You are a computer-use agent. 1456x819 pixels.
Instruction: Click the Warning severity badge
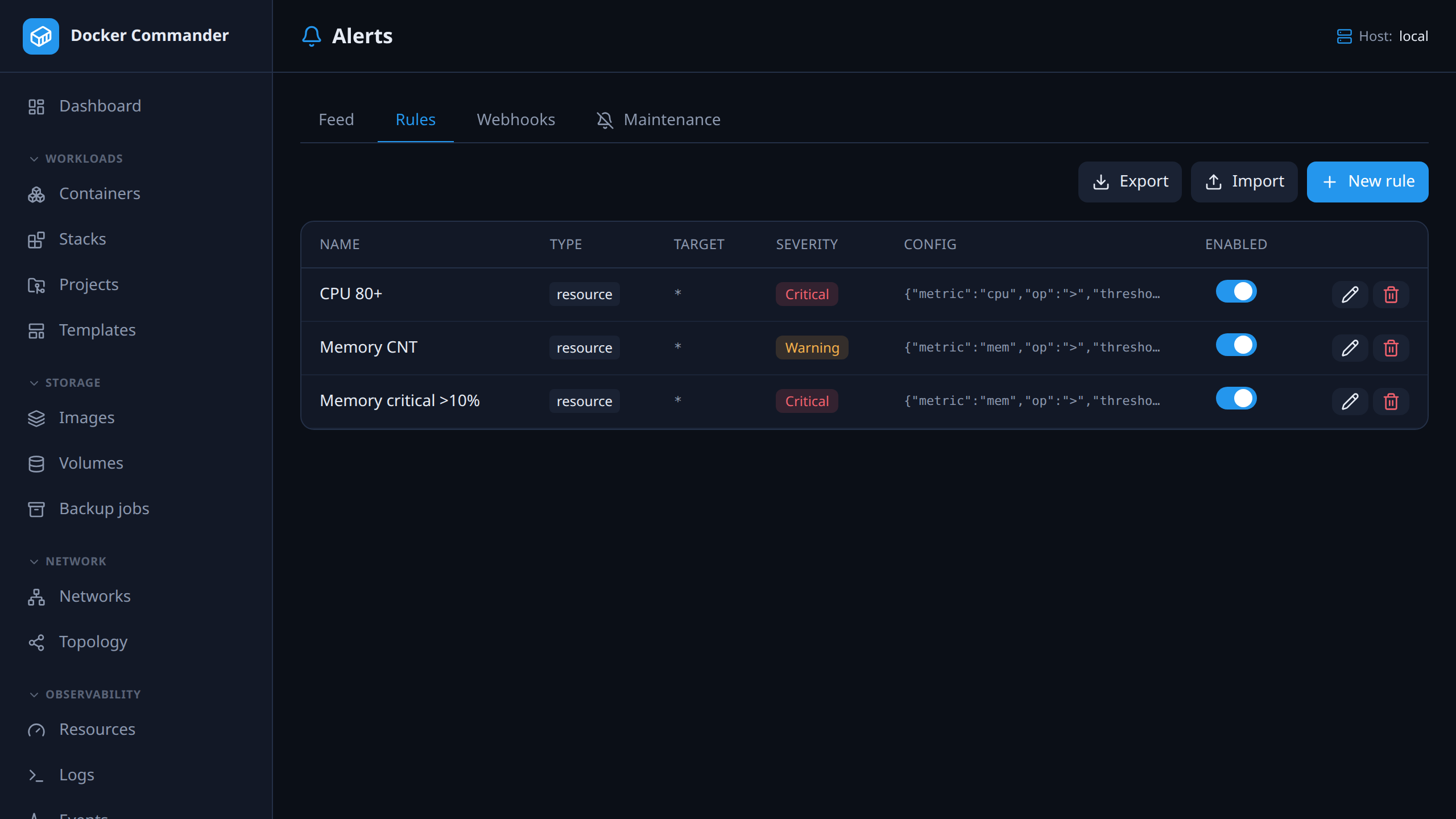(812, 348)
